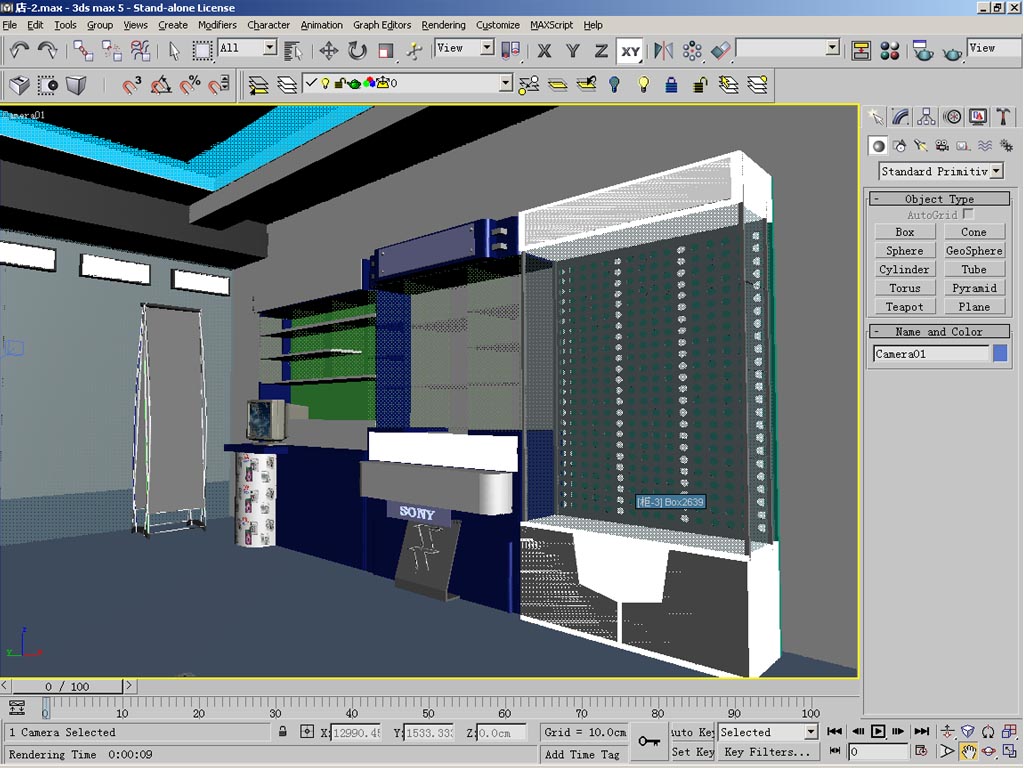Click the blue object color swatch
The width and height of the screenshot is (1024, 768).
[999, 354]
